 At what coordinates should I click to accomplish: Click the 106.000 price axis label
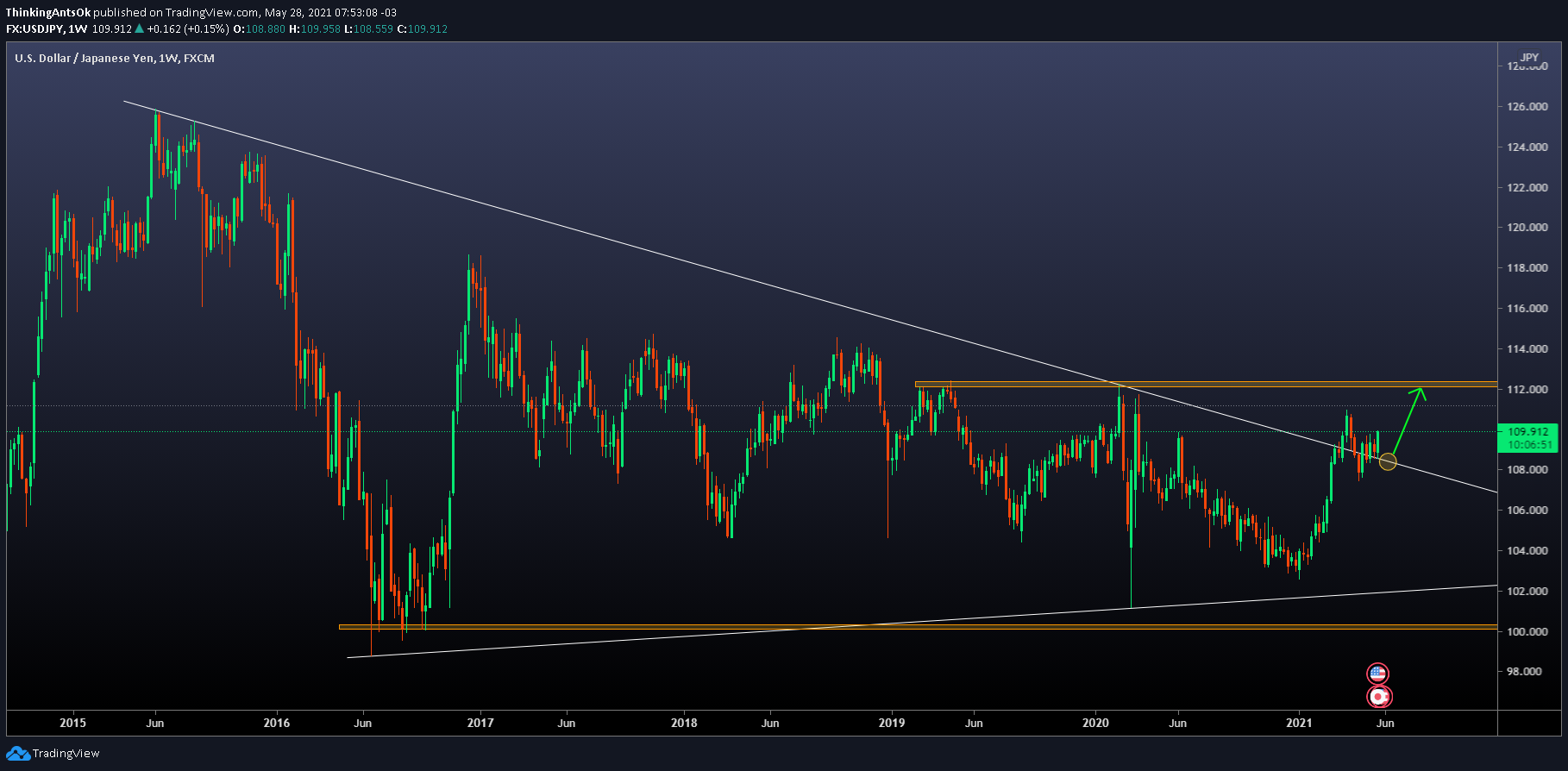[1527, 511]
